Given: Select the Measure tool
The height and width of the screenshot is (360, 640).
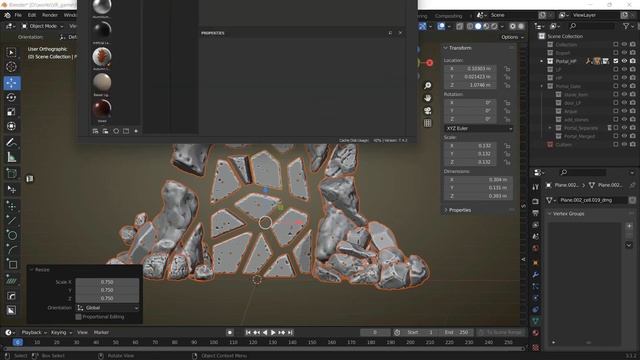Looking at the screenshot, I should 11,157.
